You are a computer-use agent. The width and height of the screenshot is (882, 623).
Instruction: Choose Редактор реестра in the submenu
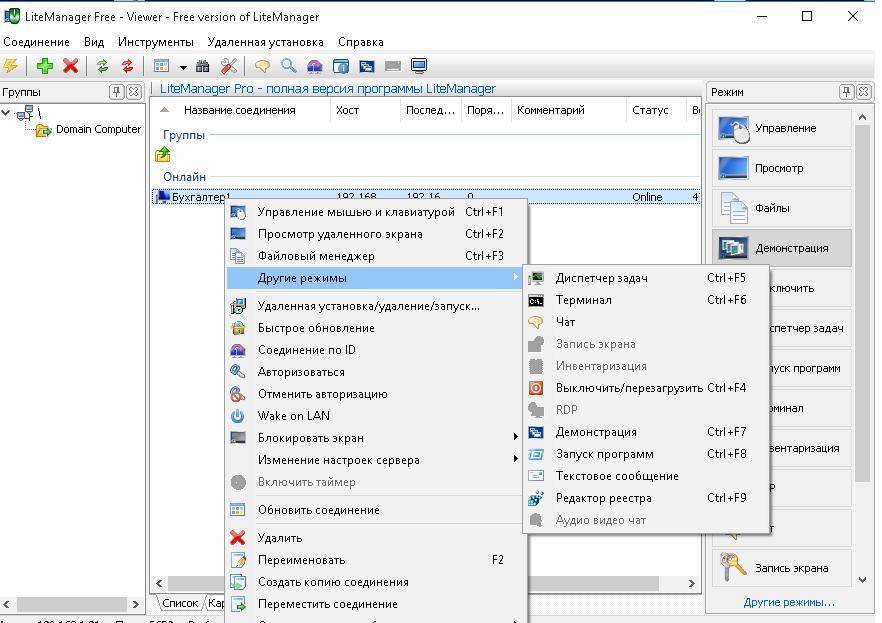pos(603,498)
